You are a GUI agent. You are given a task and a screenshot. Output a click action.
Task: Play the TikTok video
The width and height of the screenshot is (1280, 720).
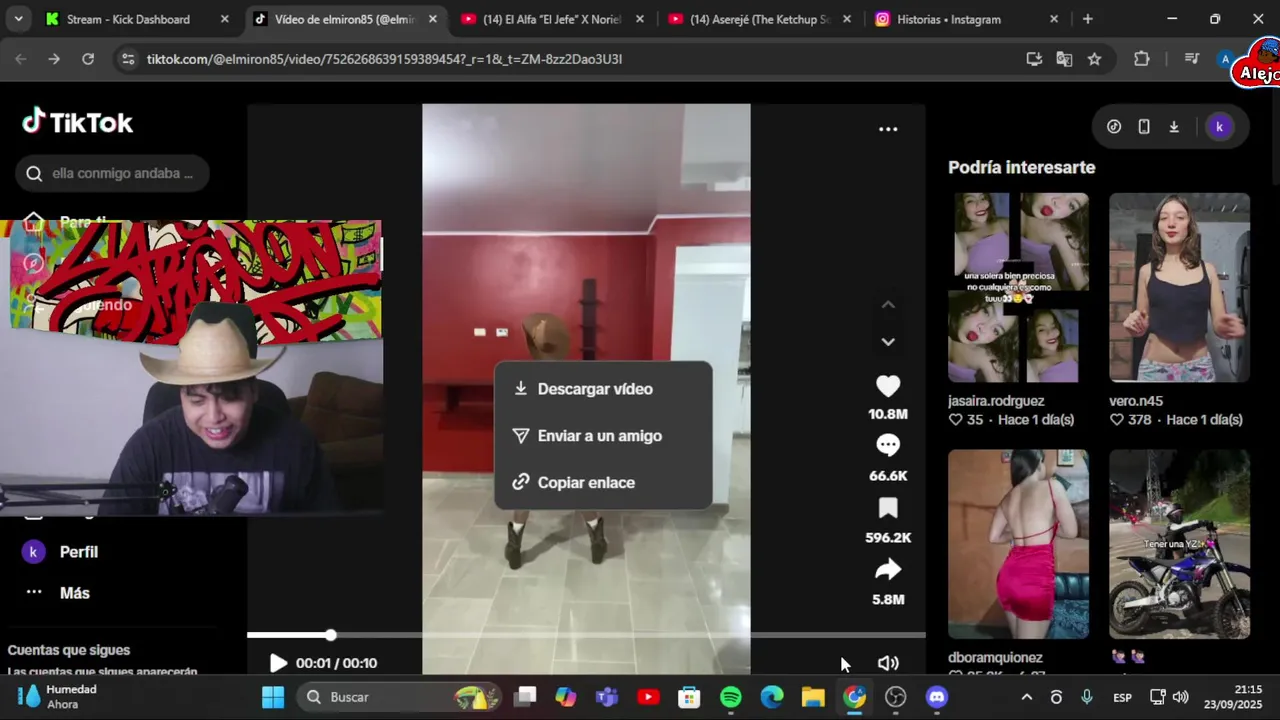[x=278, y=663]
